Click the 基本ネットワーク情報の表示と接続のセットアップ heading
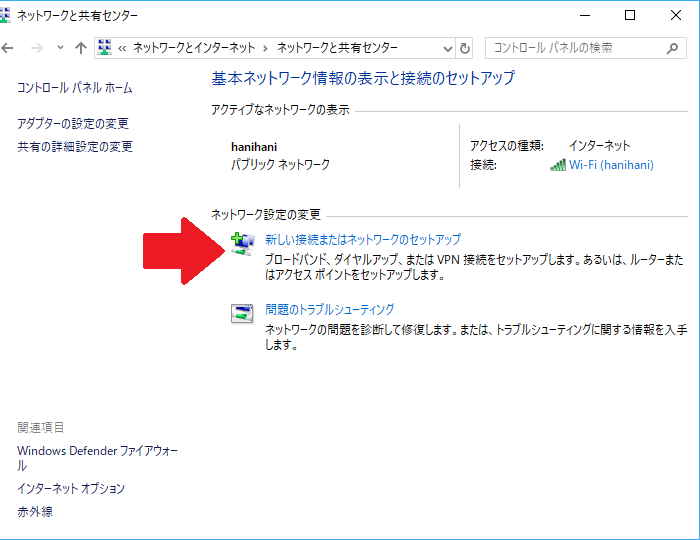Viewport: 700px width, 540px height. pos(363,78)
